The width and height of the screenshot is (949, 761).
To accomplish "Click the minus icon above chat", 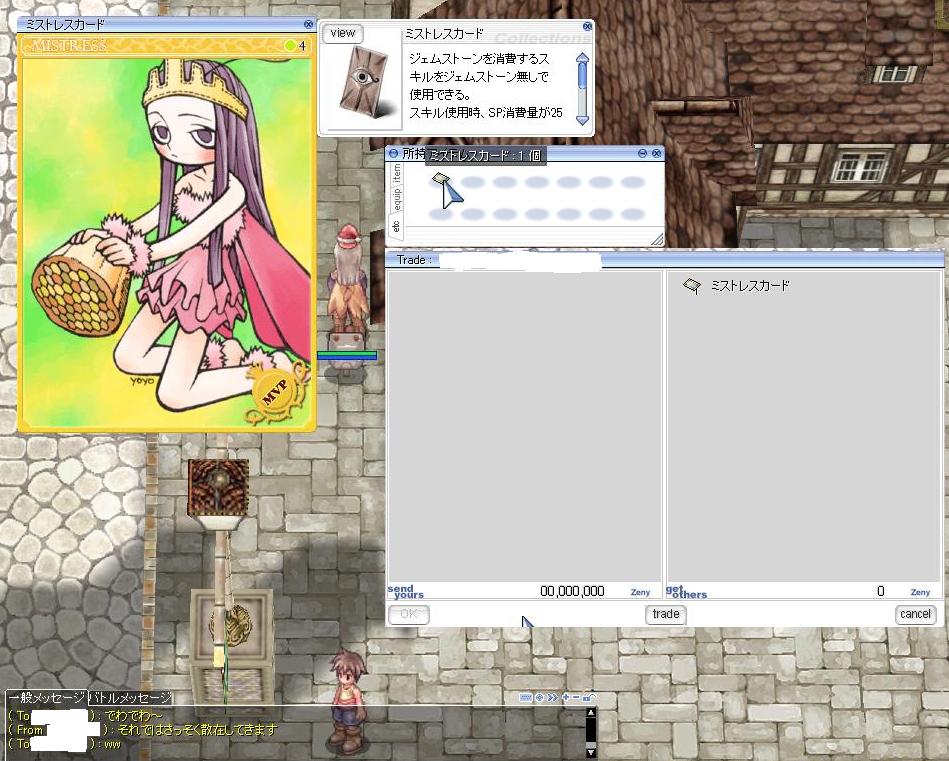I will (x=576, y=697).
